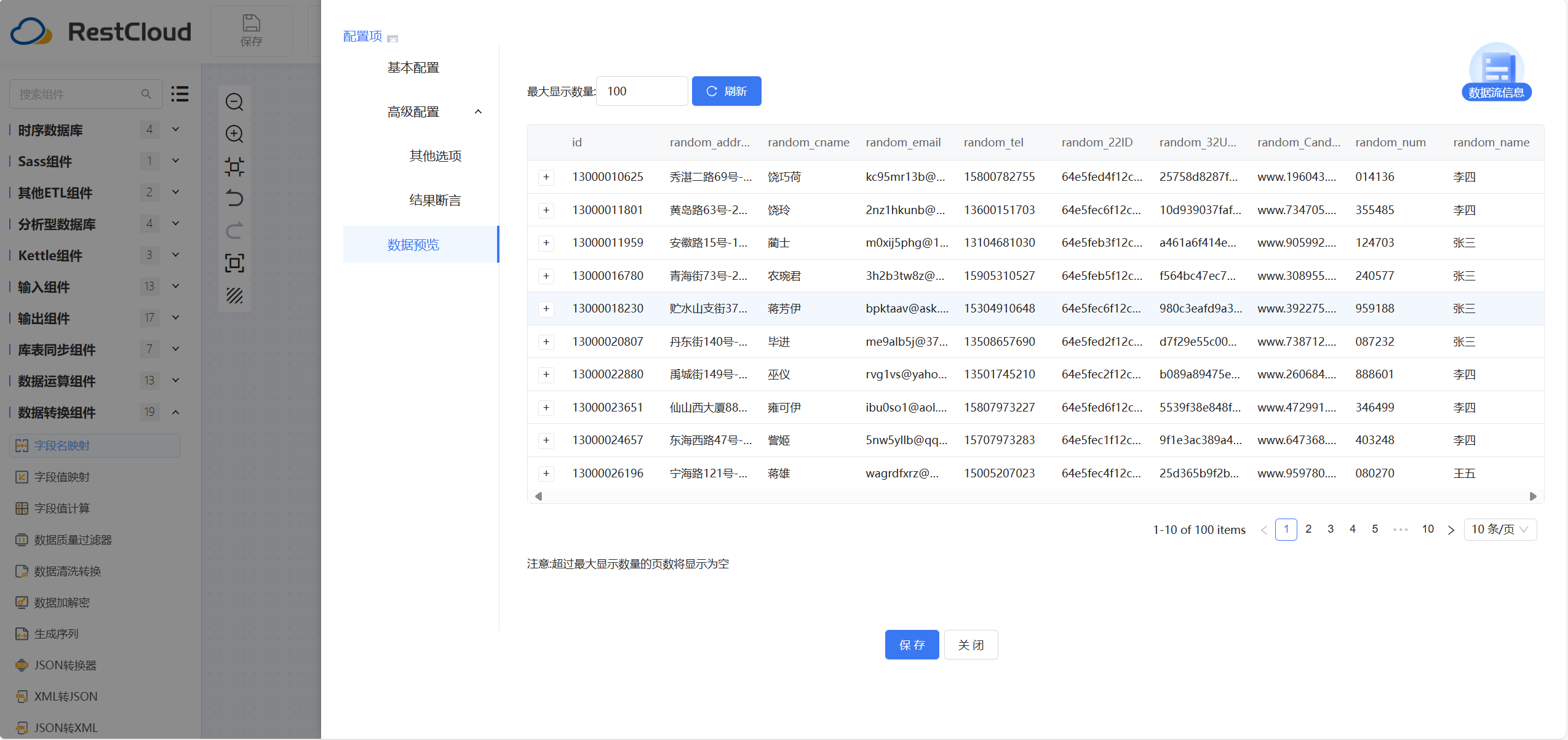This screenshot has height=740, width=1568.
Task: Select the 生成序列 component
Action: point(47,634)
